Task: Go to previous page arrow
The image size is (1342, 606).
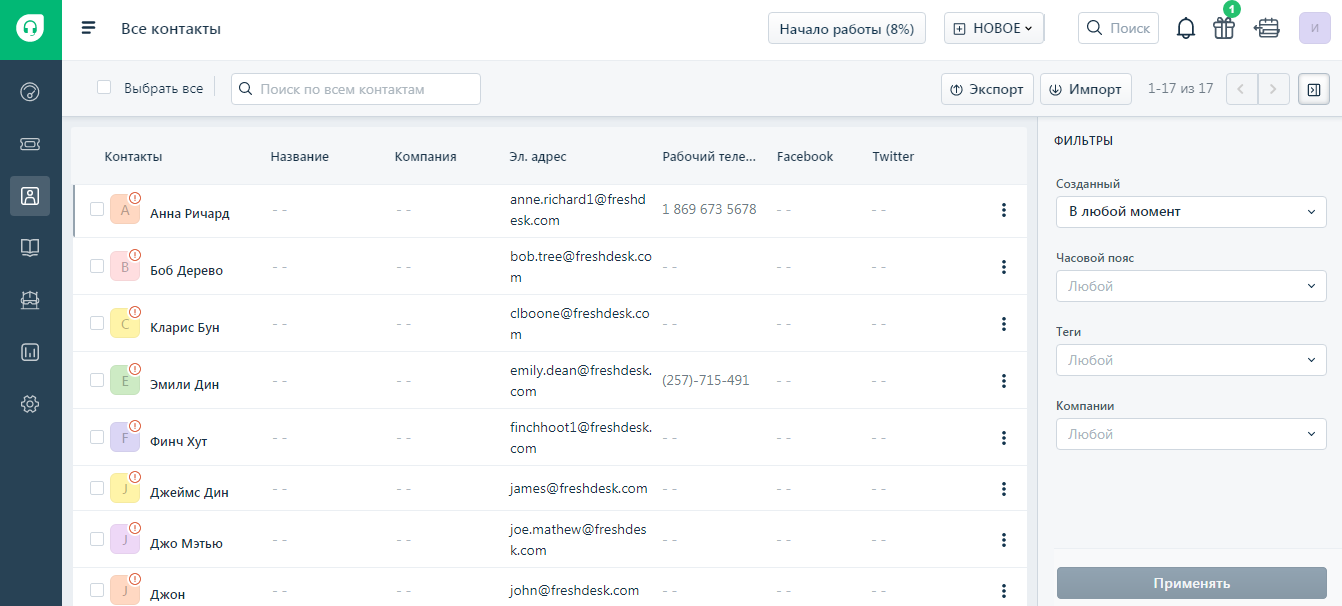Action: [1241, 89]
